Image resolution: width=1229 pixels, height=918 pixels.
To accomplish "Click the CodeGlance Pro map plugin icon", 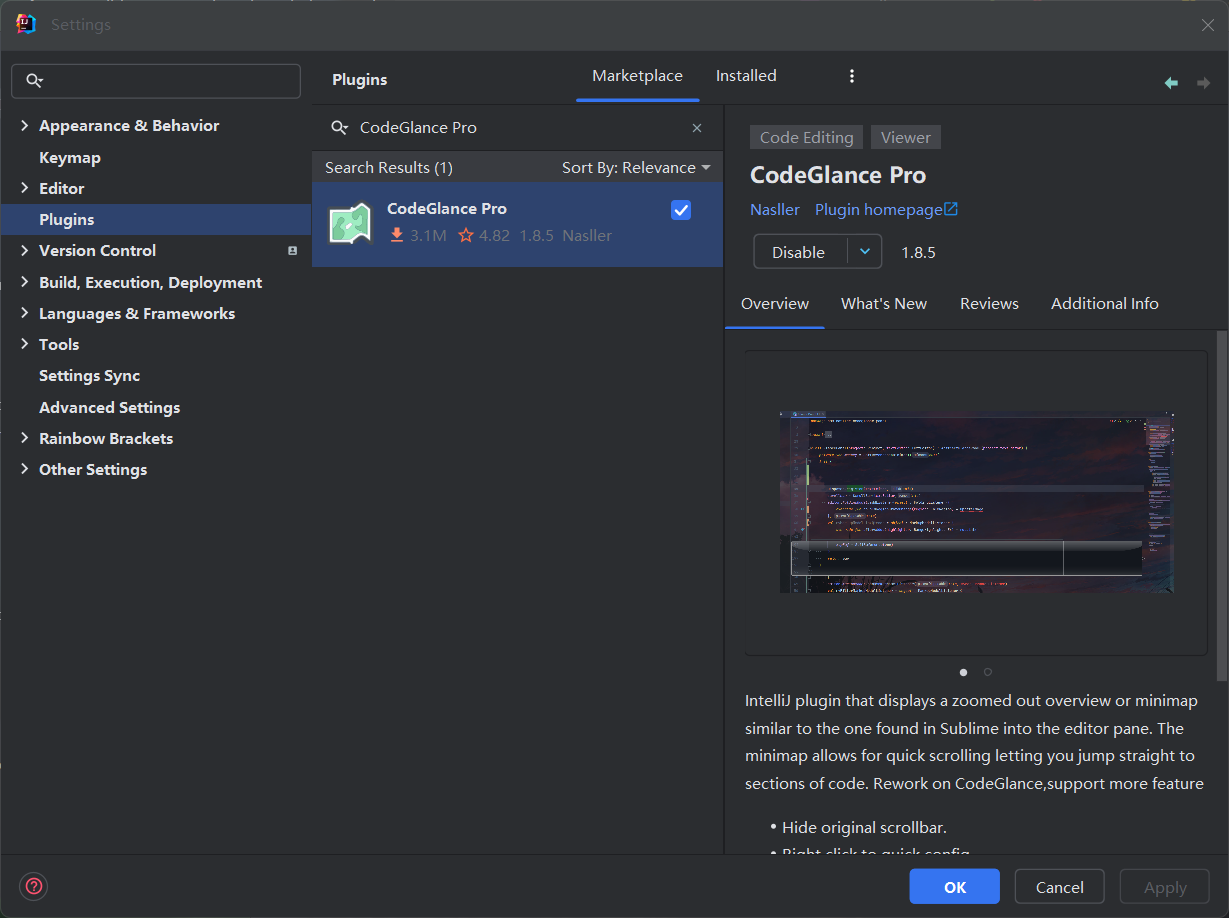I will tap(350, 223).
